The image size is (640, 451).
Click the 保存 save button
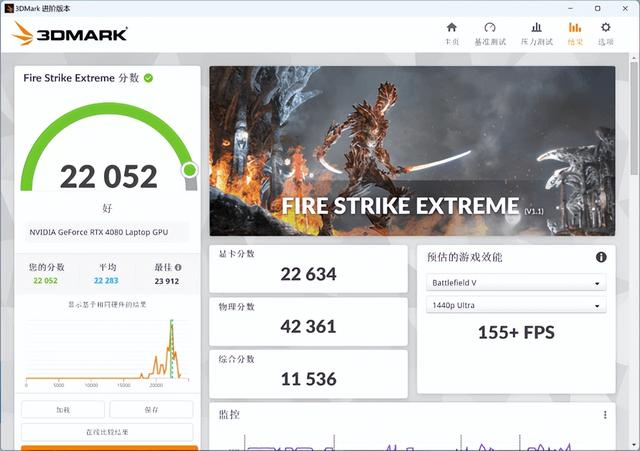[x=151, y=409]
